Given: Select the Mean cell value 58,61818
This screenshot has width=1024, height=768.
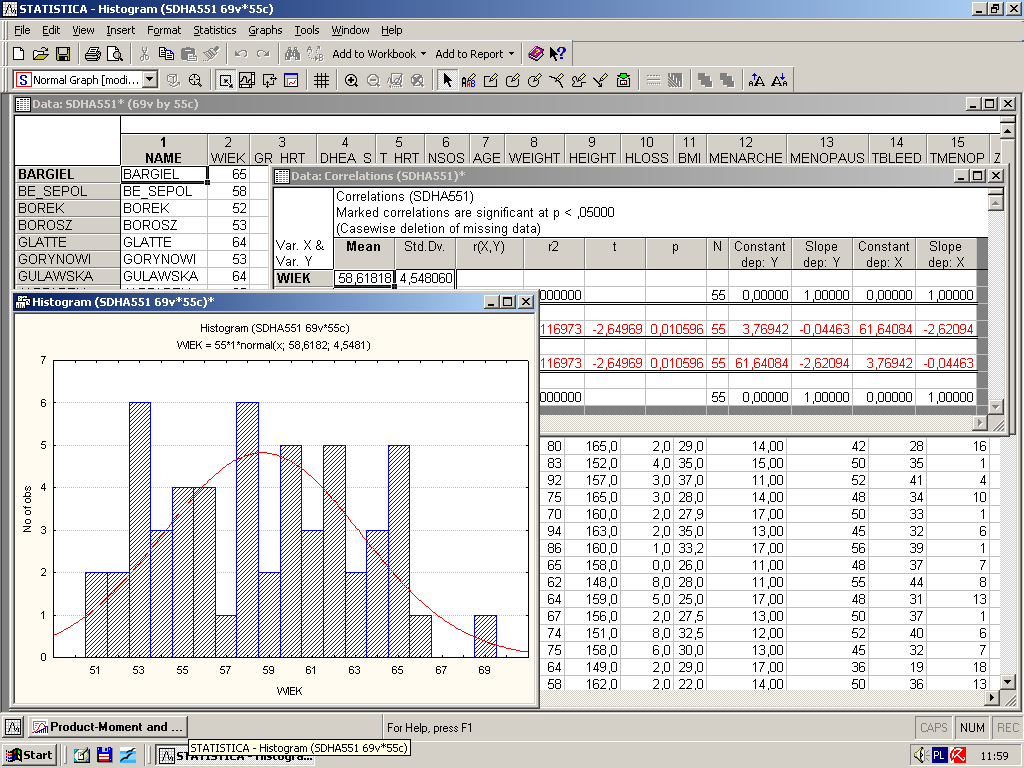Looking at the screenshot, I should (x=364, y=278).
